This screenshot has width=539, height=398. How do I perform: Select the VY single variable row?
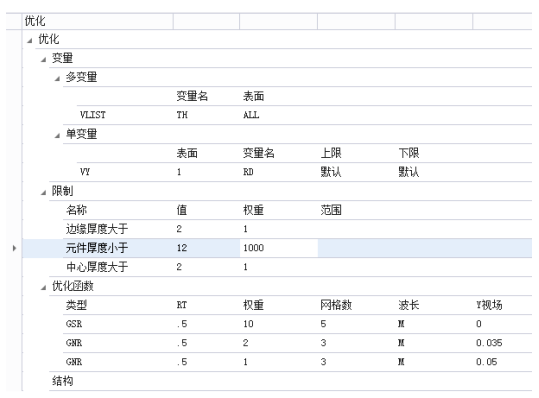click(x=304, y=172)
